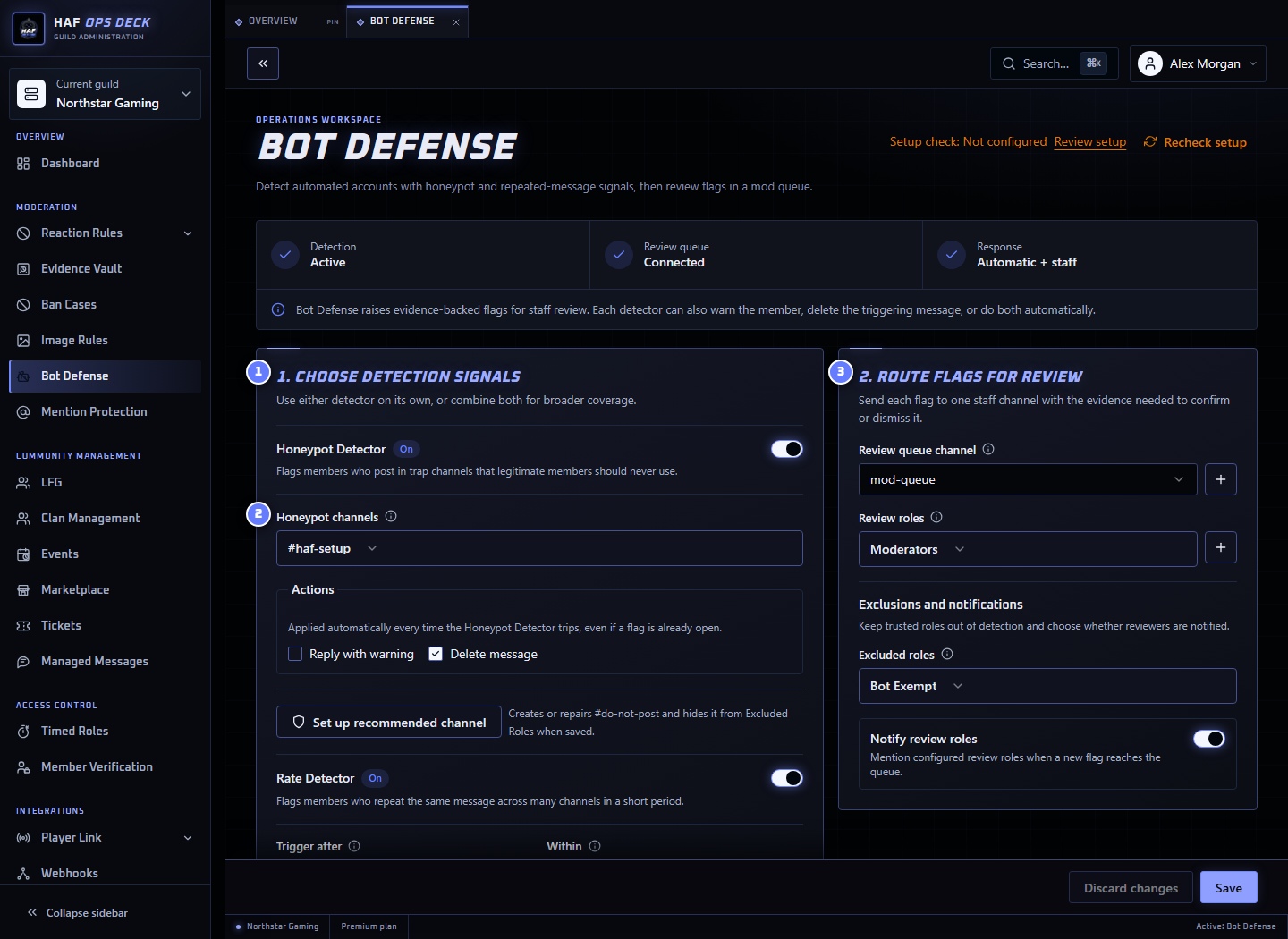The width and height of the screenshot is (1288, 939).
Task: Open the Bot Exempt excluded roles dropdown
Action: coord(1047,686)
